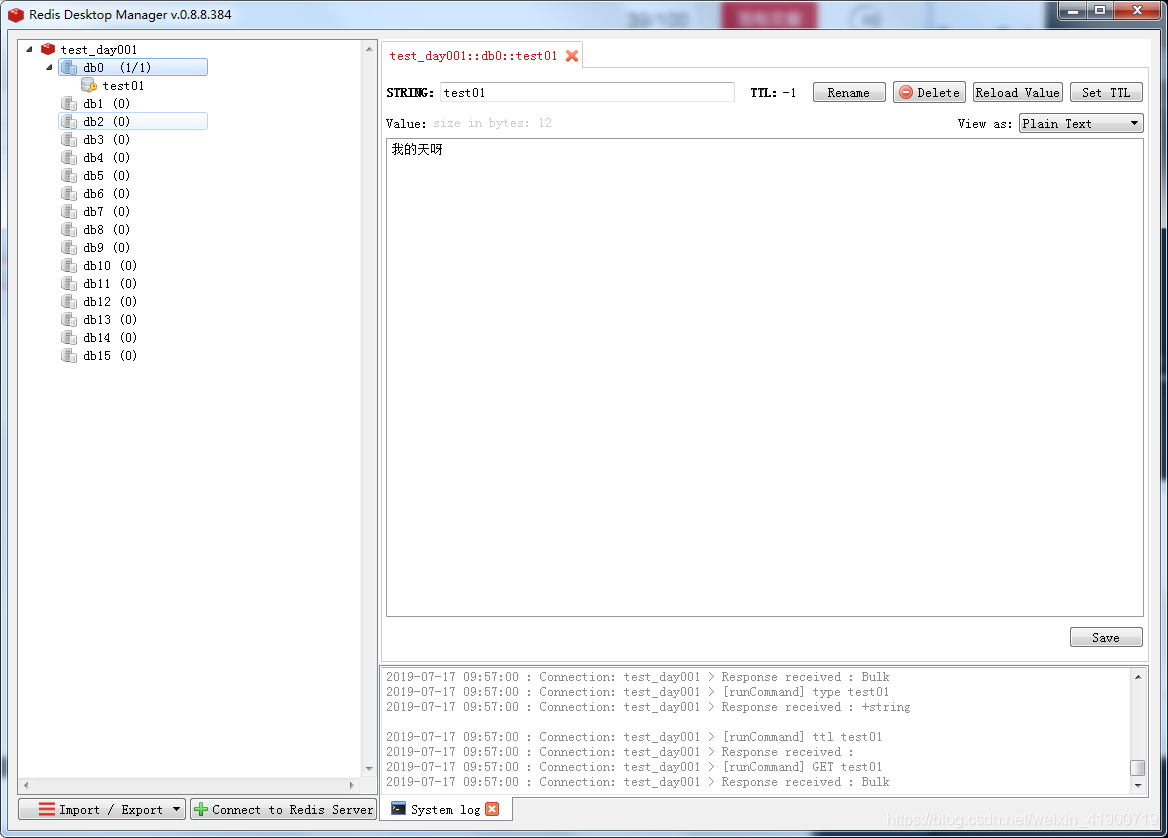This screenshot has width=1168, height=838.
Task: Click the Redis Desktop Manager title bar logo
Action: coord(16,15)
